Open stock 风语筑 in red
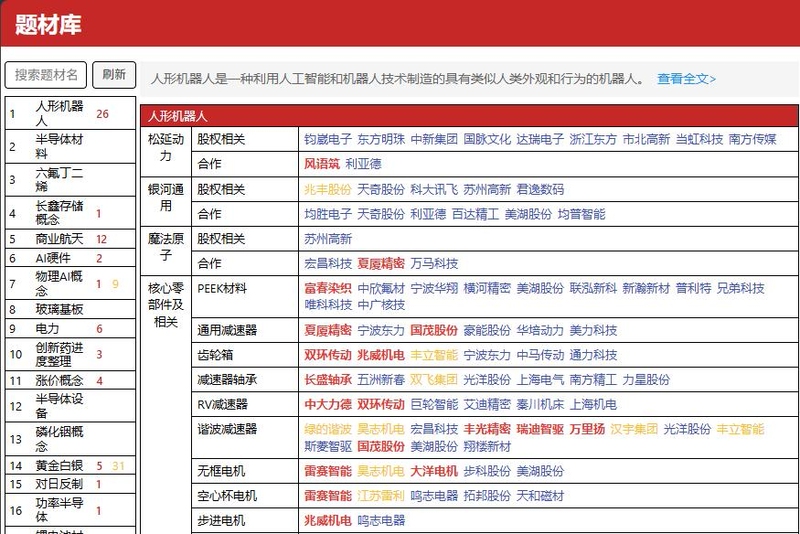The width and height of the screenshot is (800, 534). [x=322, y=164]
